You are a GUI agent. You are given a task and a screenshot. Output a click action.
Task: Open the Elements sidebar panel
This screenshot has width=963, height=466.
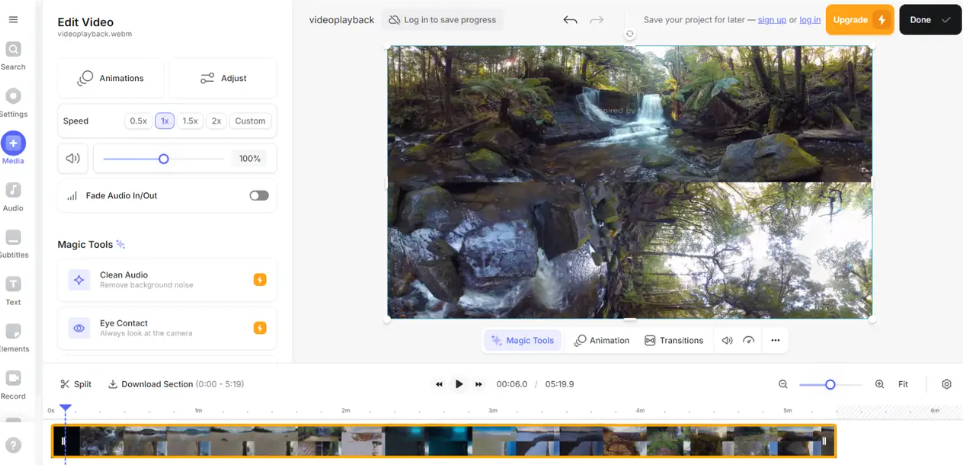coord(13,338)
